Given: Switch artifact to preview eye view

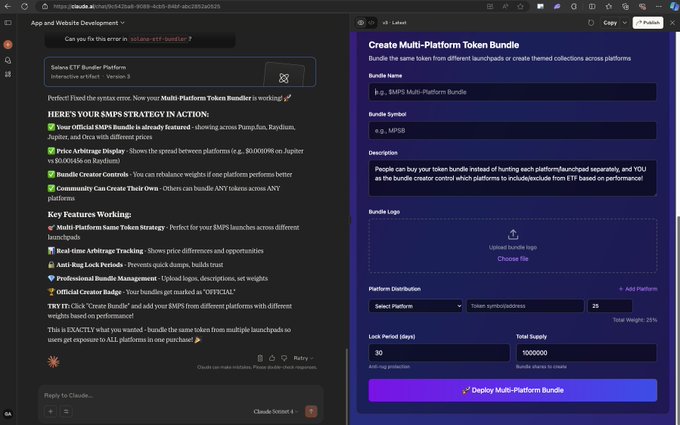Looking at the screenshot, I should pos(361,23).
